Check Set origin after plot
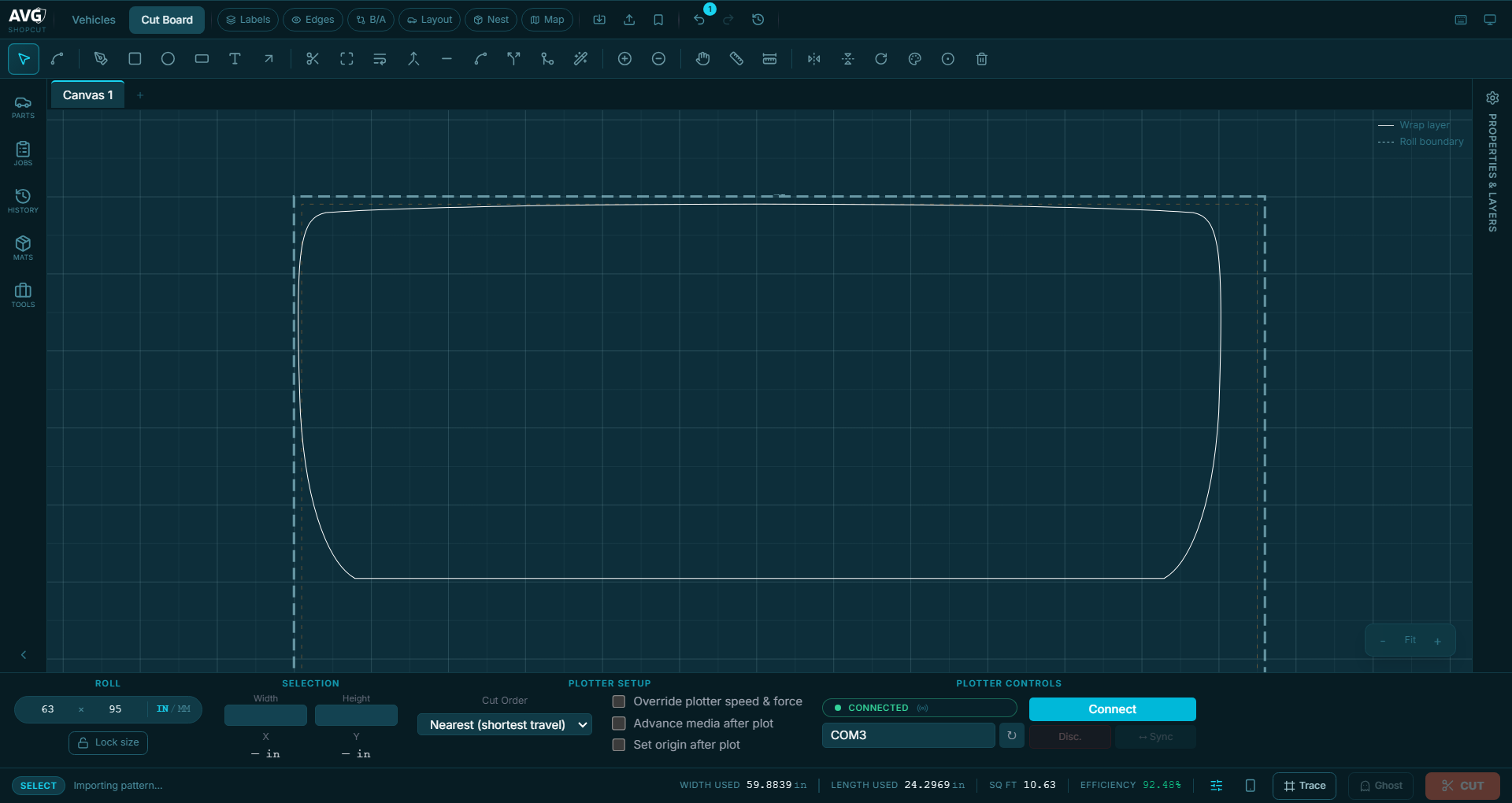The width and height of the screenshot is (1512, 803). [619, 745]
